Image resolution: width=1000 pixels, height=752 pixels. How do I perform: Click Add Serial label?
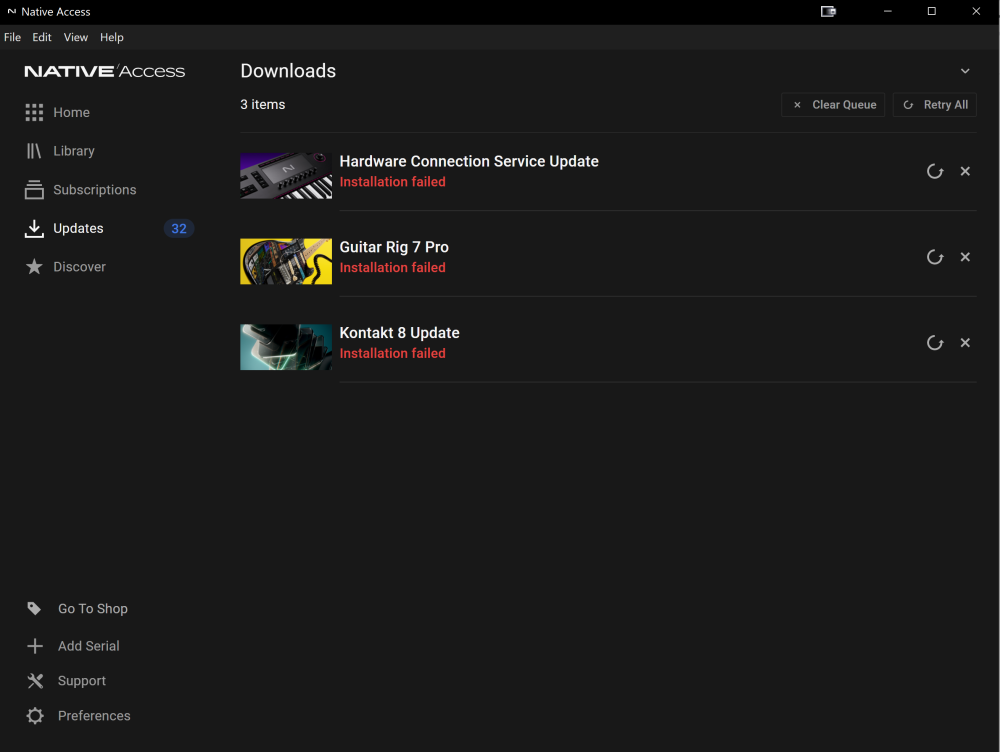point(89,646)
